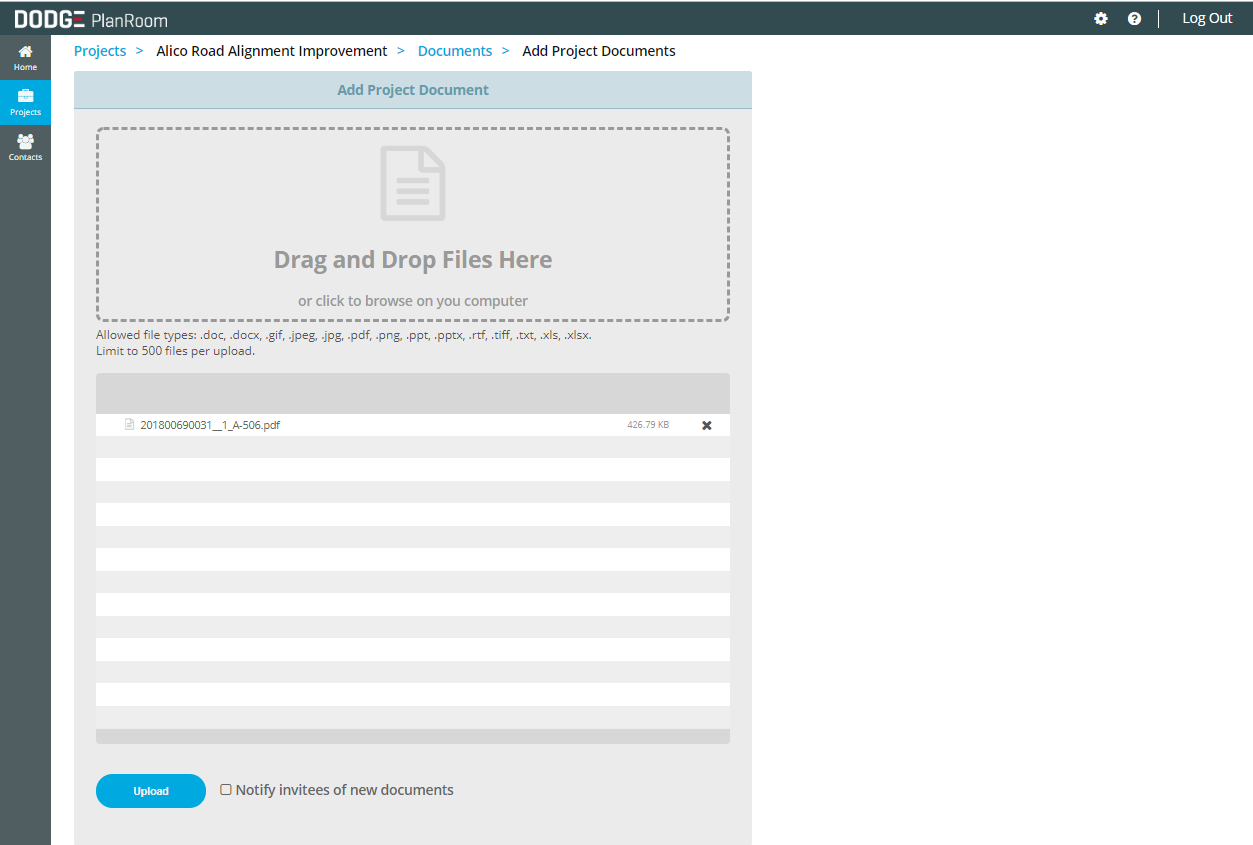
Task: Open the uploaded PDF file link
Action: point(210,424)
